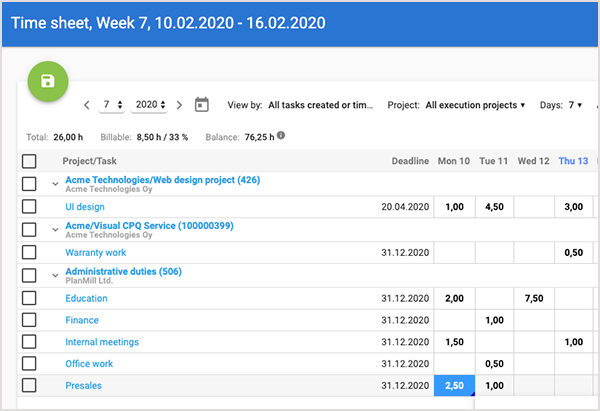Select UI design Monday cell 1,00
This screenshot has height=411, width=600.
[x=454, y=207]
